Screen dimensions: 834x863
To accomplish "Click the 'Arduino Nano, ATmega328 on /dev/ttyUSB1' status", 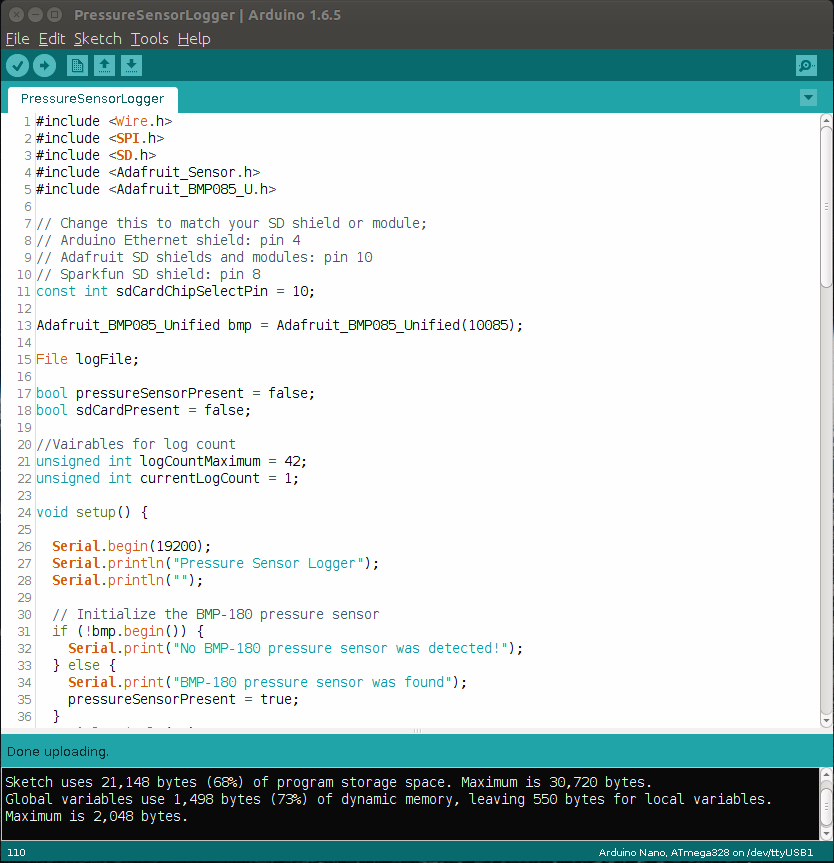I will point(706,853).
